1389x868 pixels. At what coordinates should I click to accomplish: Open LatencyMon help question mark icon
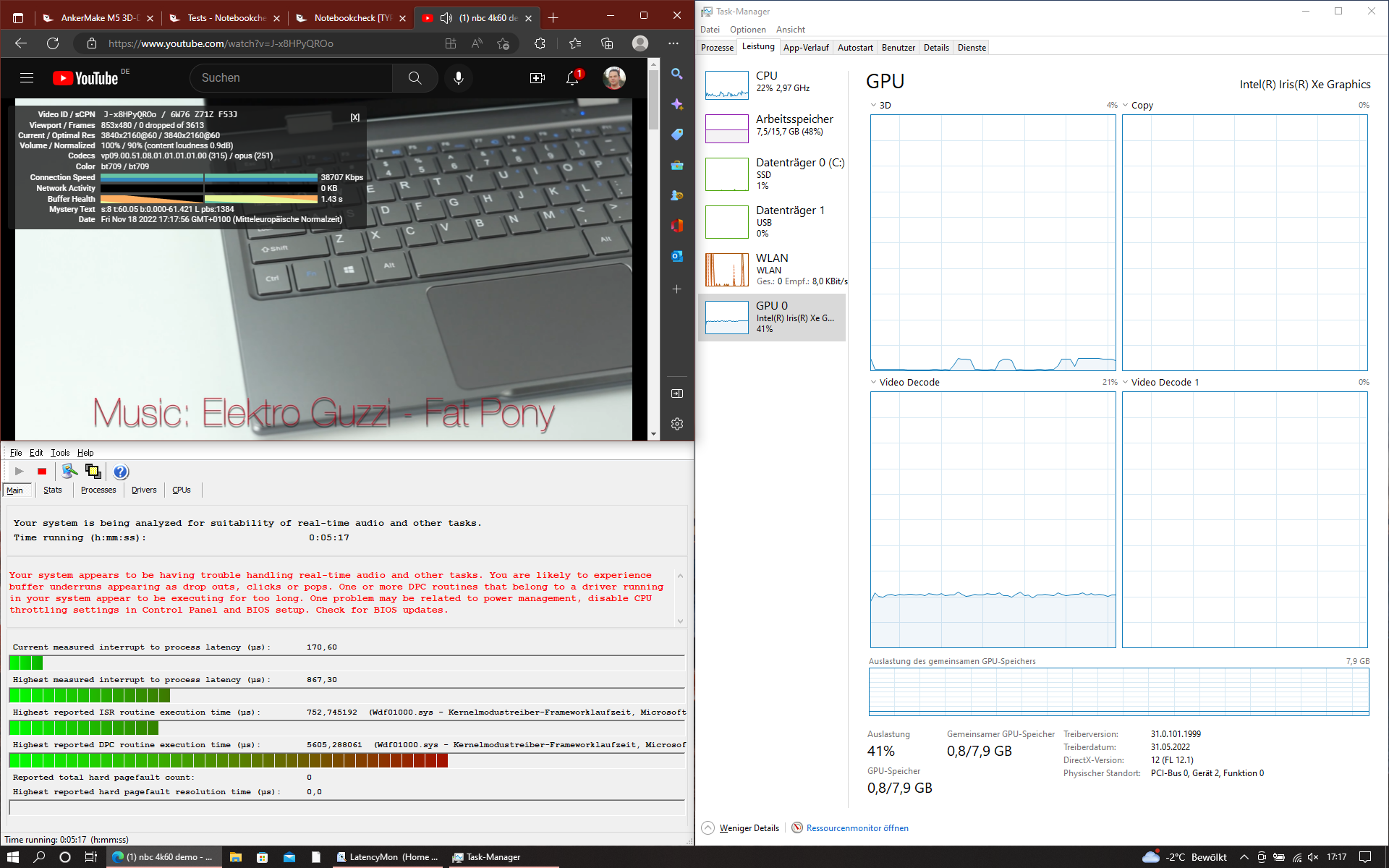pos(121,472)
